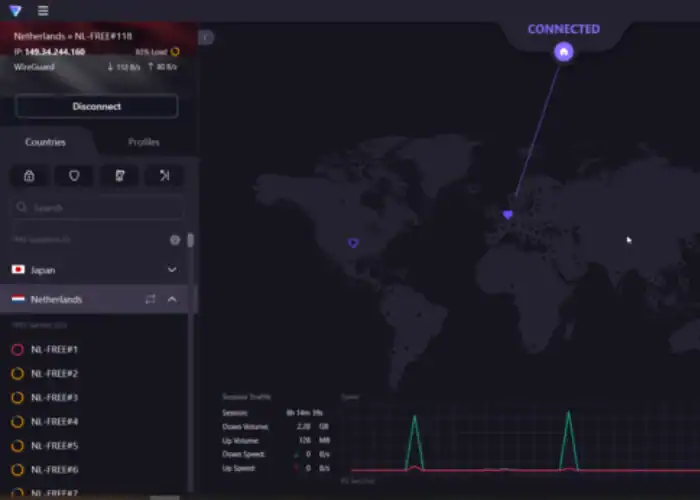The height and width of the screenshot is (500, 700).
Task: Collapse the sidebar with the arrow button
Action: pyautogui.click(x=206, y=37)
